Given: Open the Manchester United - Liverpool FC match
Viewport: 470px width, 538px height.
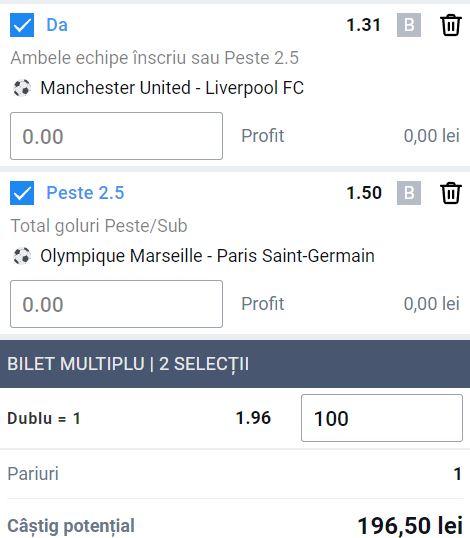Looking at the screenshot, I should 172,88.
